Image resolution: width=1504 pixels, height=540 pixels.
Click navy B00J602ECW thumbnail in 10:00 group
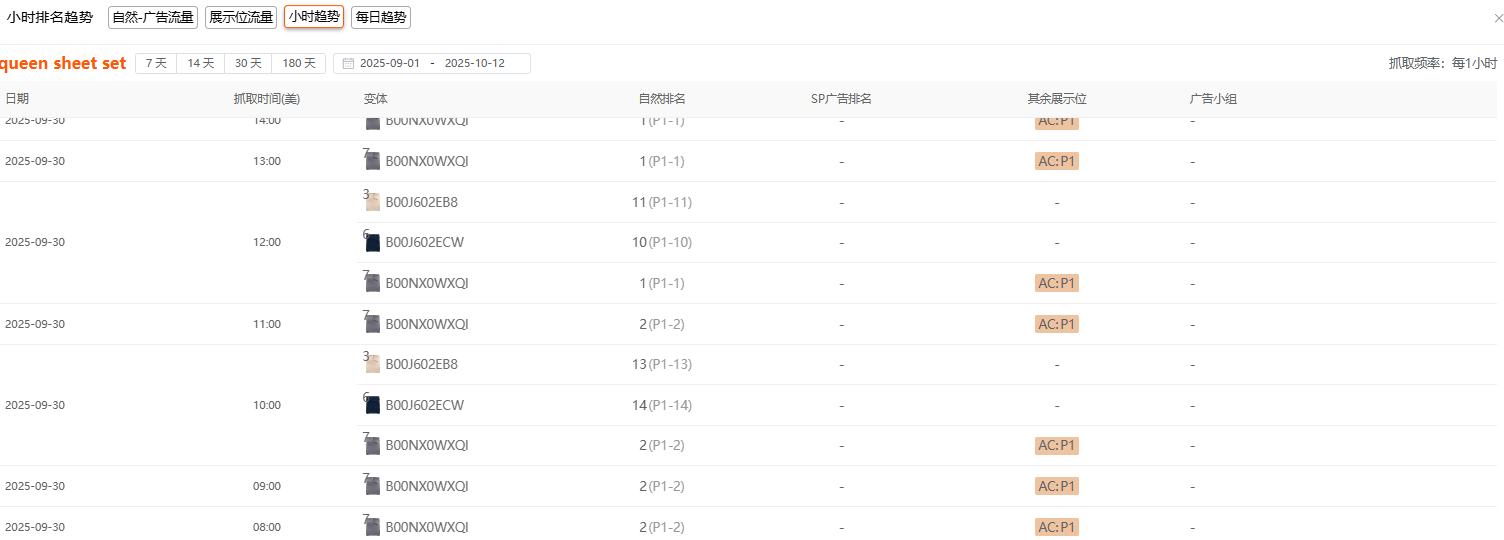[x=373, y=405]
